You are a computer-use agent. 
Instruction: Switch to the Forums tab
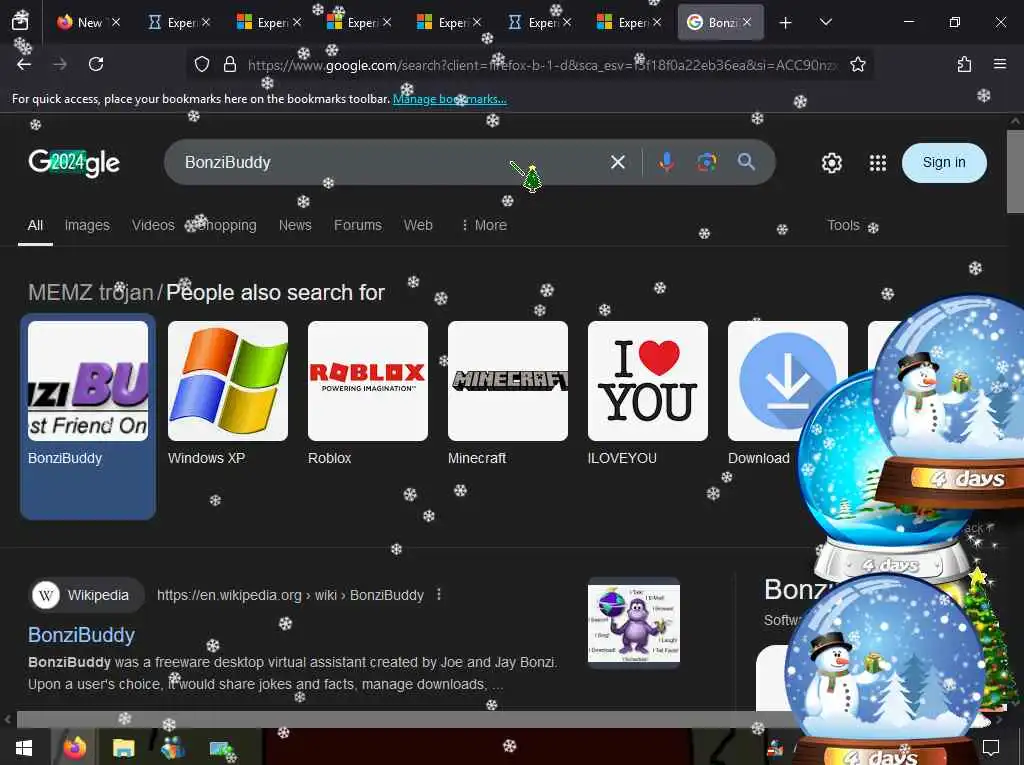358,225
